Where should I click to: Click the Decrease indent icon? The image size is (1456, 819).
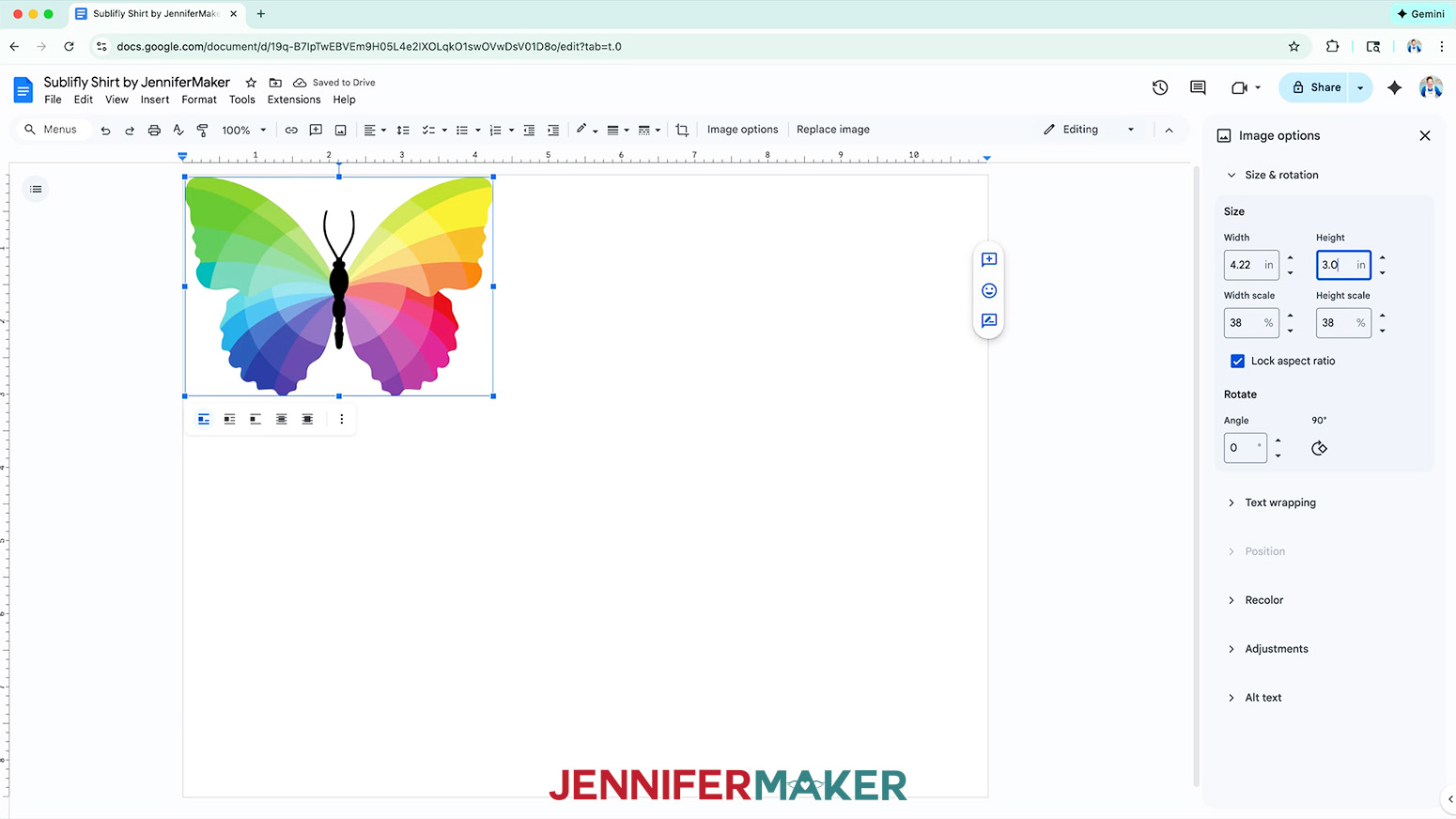pos(529,131)
